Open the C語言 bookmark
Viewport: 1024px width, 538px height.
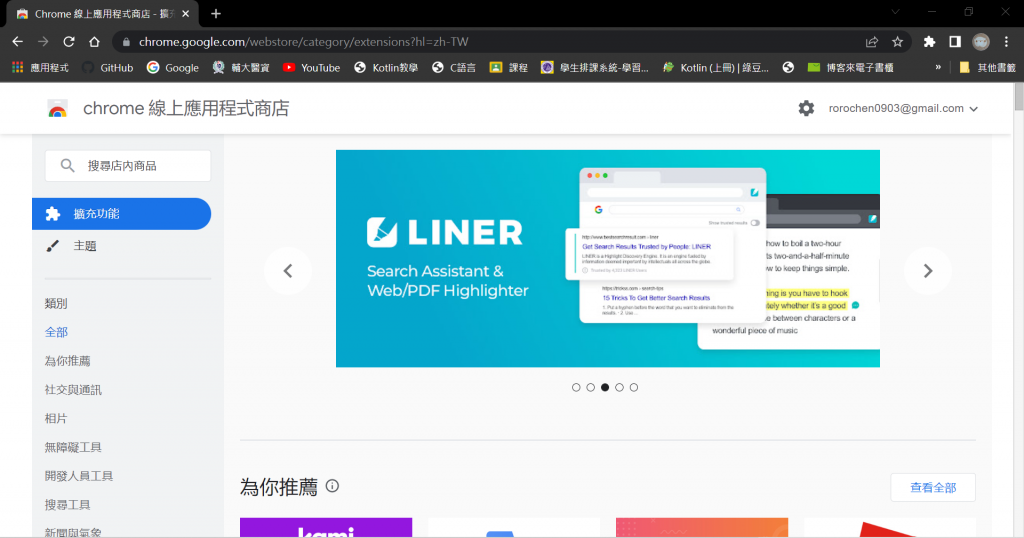pyautogui.click(x=454, y=67)
